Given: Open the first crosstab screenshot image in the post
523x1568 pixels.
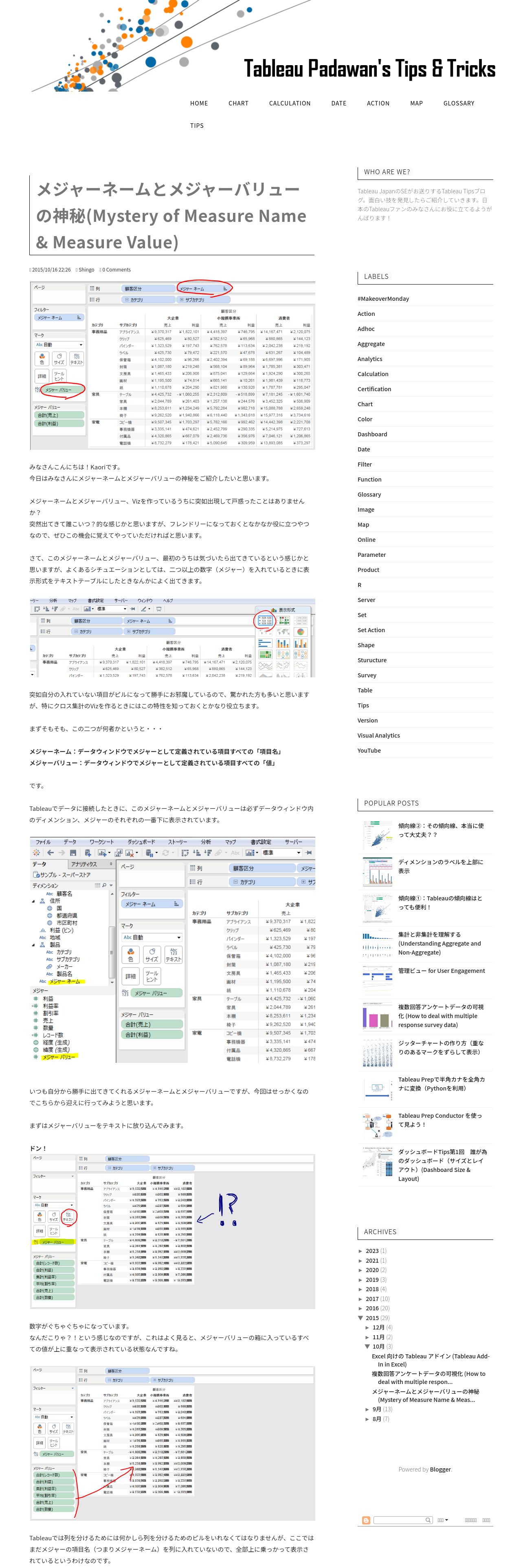Looking at the screenshot, I should pyautogui.click(x=172, y=365).
